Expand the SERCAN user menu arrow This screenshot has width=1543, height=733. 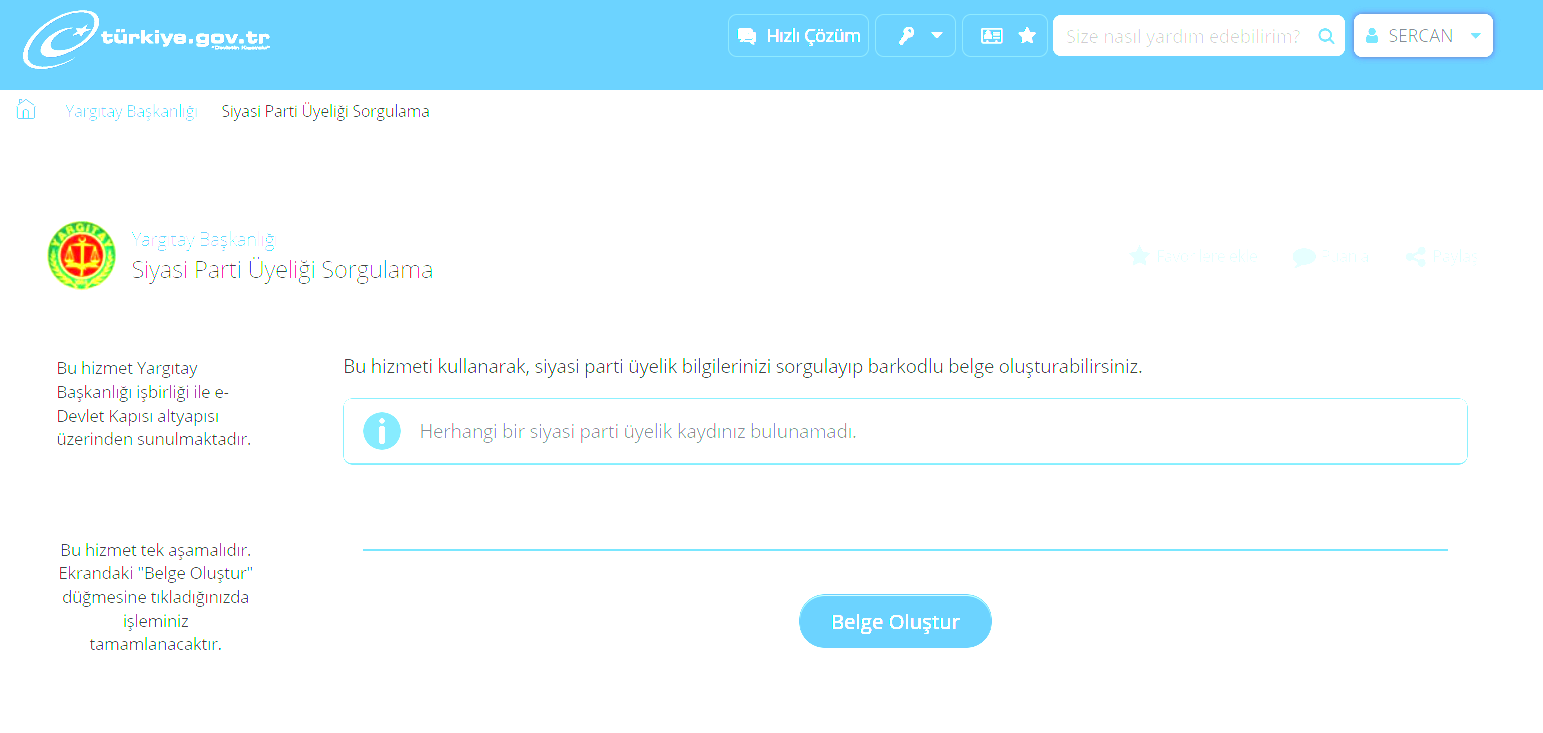[x=1476, y=36]
